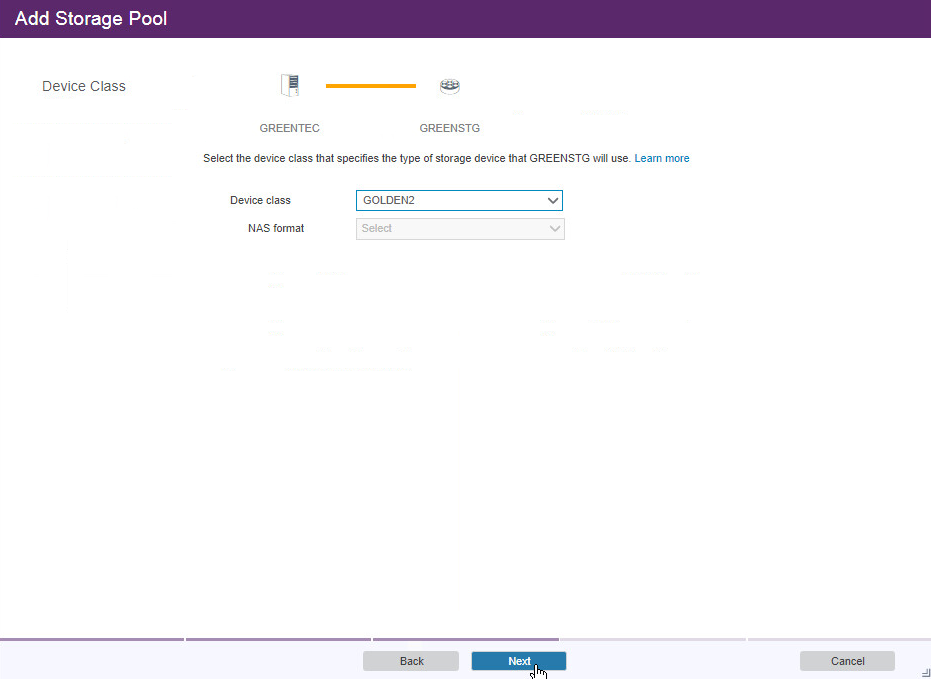The height and width of the screenshot is (679, 931).
Task: Open the Device class GOLDEN2 dropdown
Action: coord(450,200)
